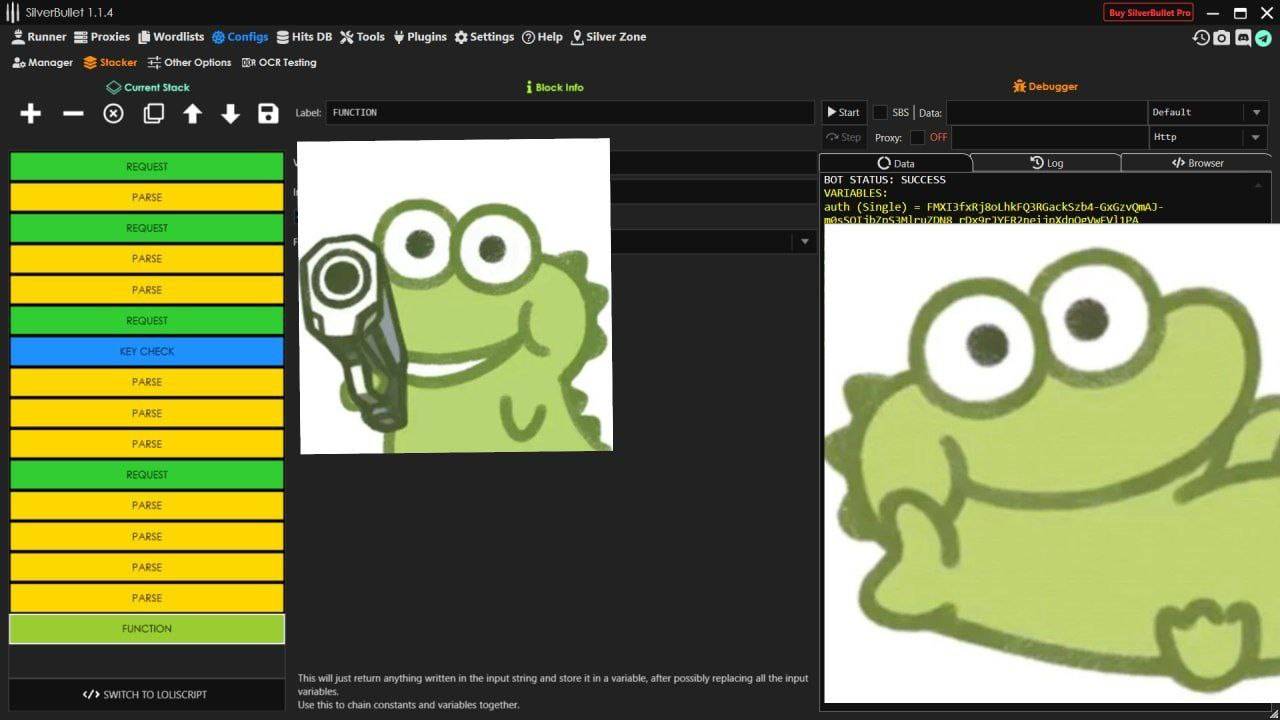This screenshot has width=1280, height=720.
Task: Duplicate the selected block using the copy icon
Action: click(153, 114)
